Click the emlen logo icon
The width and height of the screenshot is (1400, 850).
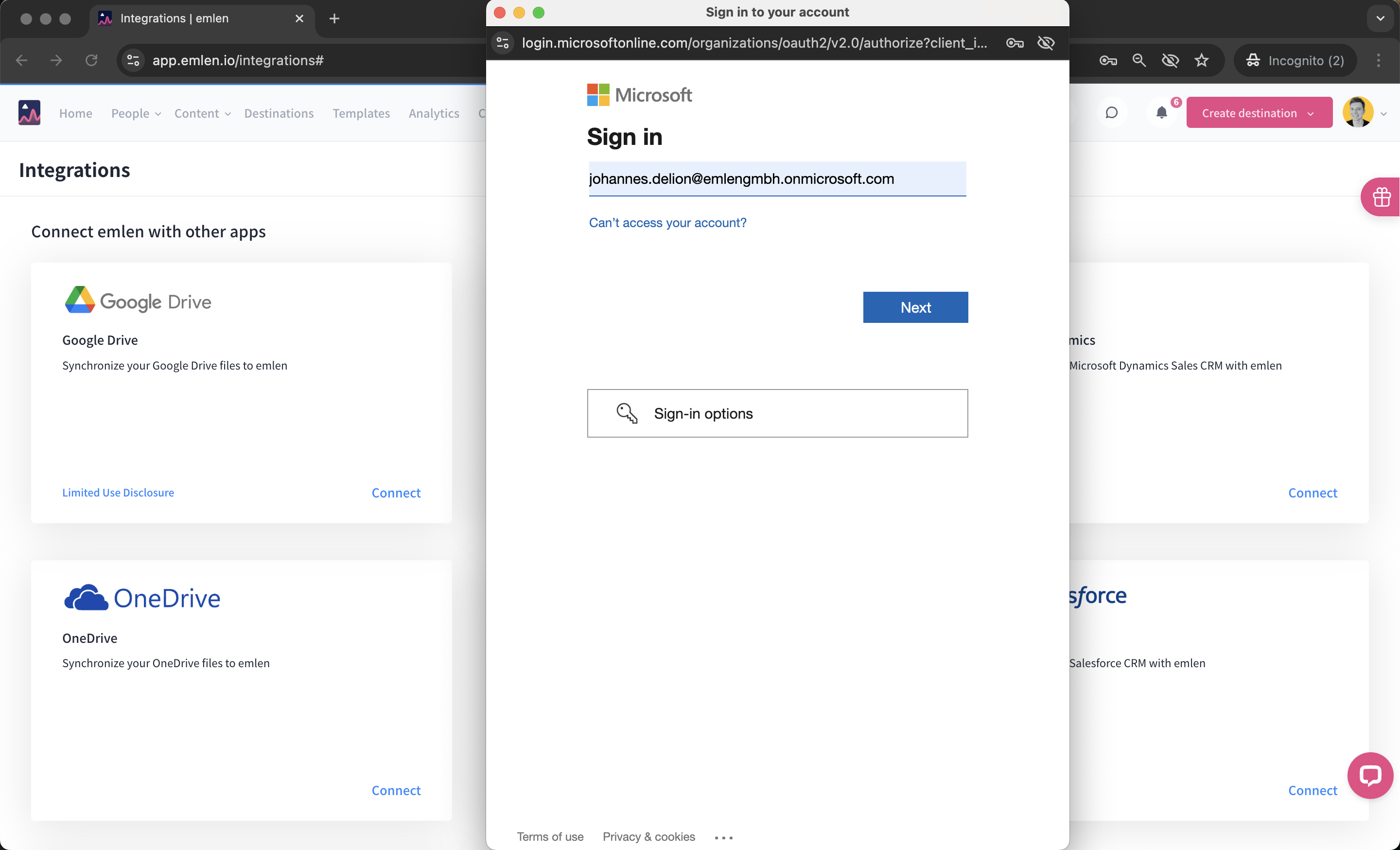click(x=29, y=112)
